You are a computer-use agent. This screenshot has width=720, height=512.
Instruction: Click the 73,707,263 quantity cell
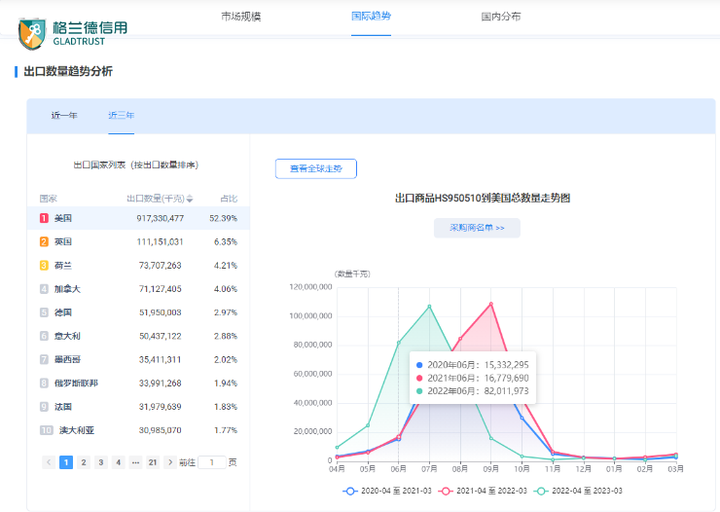160,265
